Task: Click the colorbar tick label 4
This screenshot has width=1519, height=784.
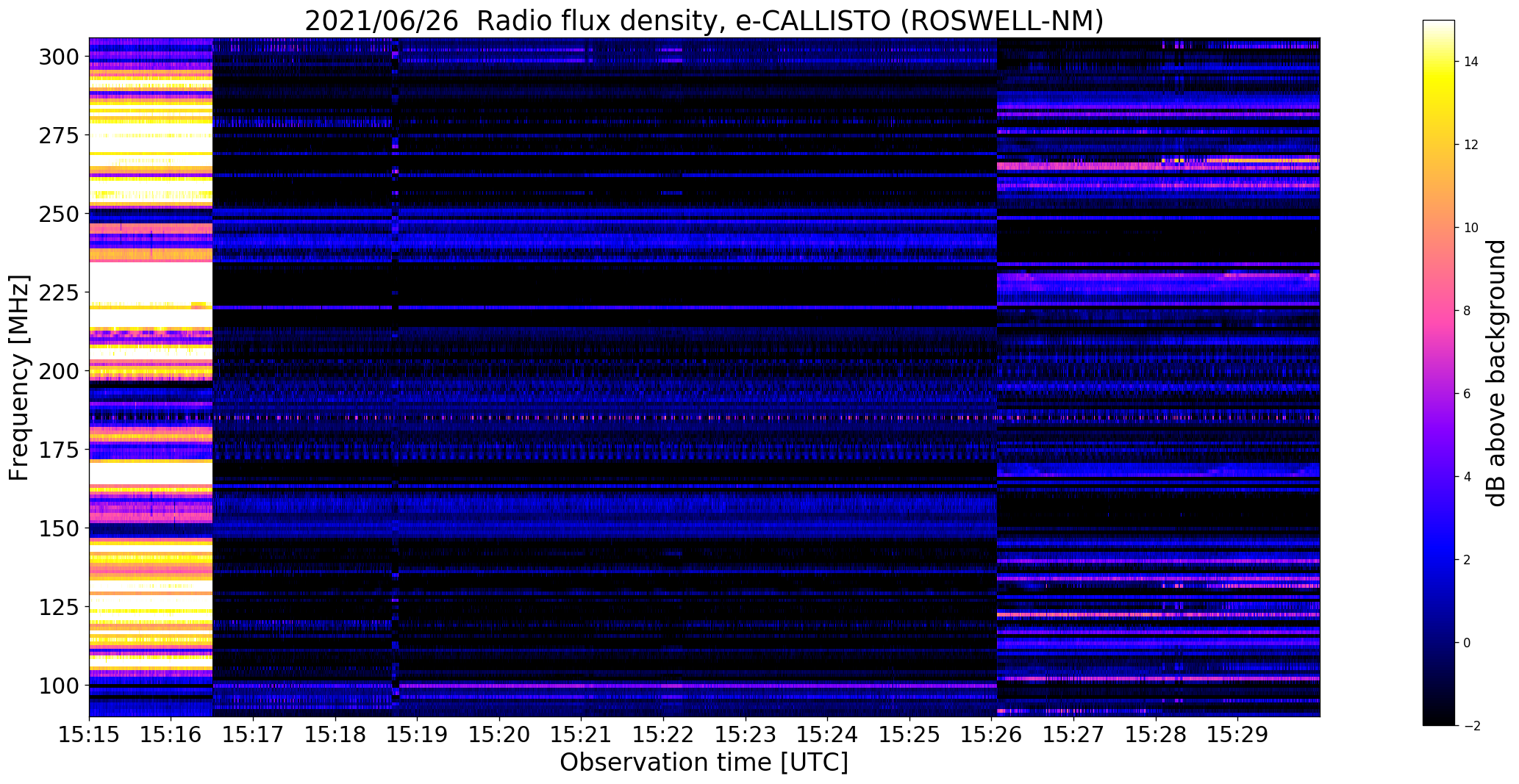Action: [x=1468, y=477]
